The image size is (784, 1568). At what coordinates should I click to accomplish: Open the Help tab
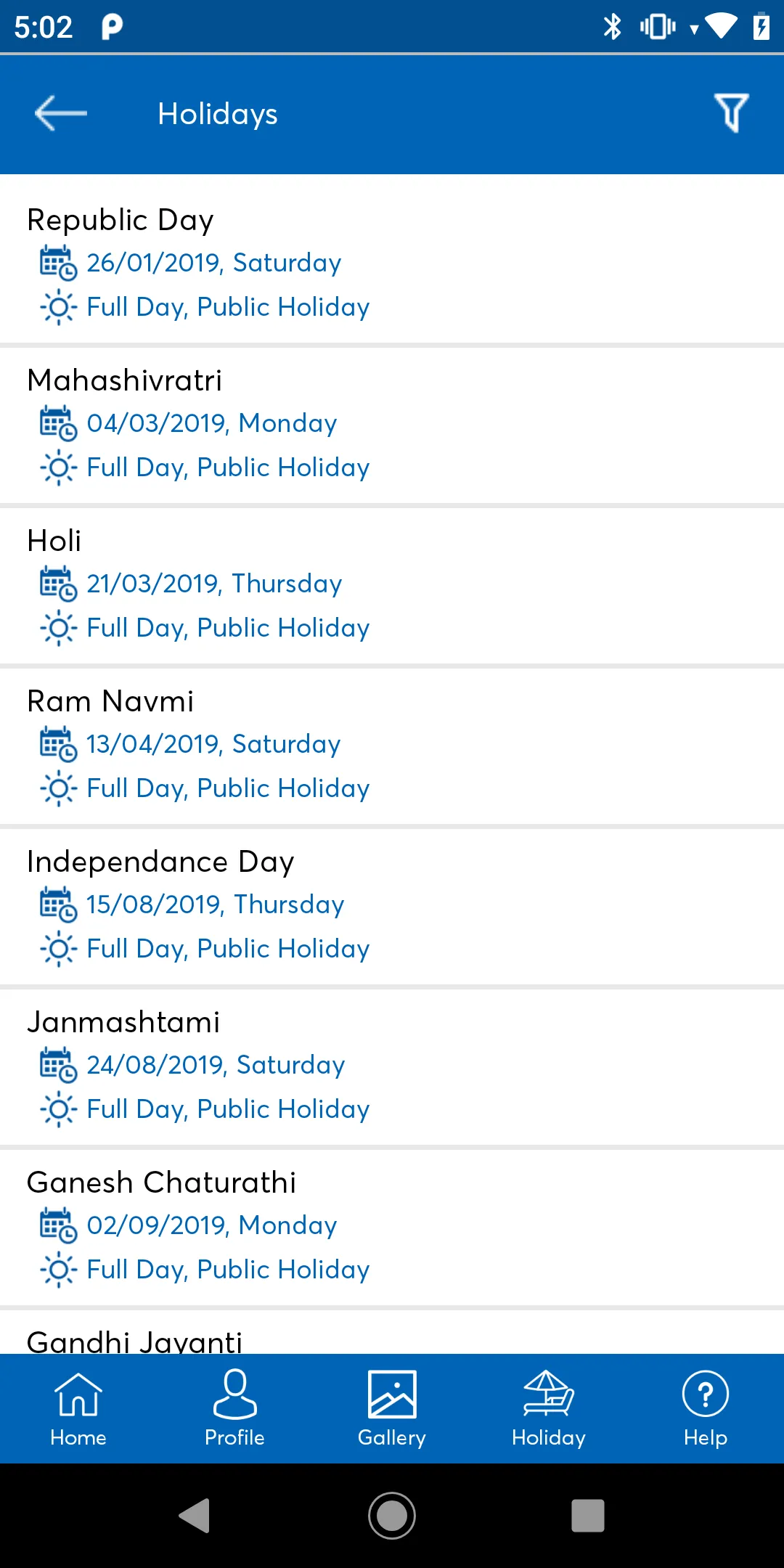[706, 1408]
